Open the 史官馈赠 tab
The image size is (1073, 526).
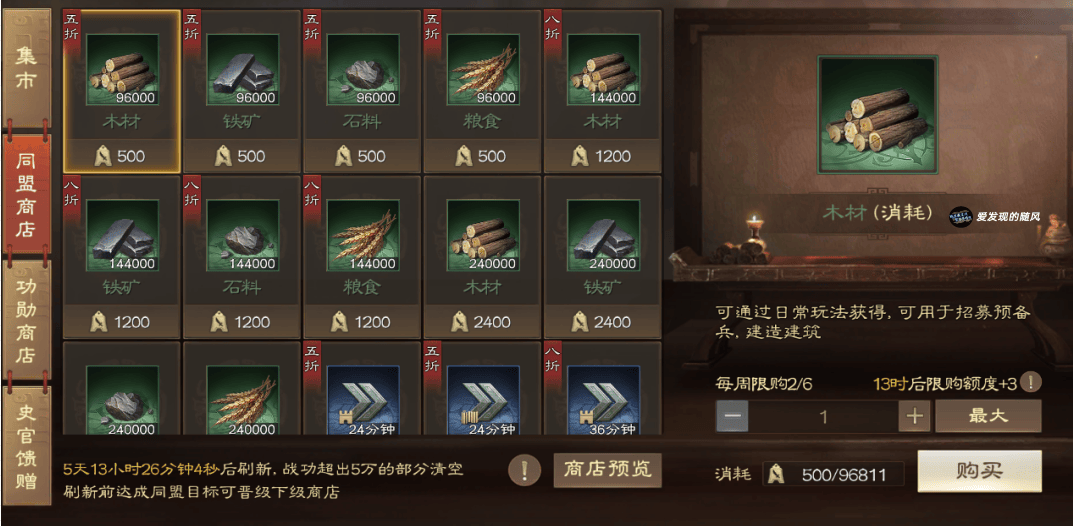pos(27,445)
